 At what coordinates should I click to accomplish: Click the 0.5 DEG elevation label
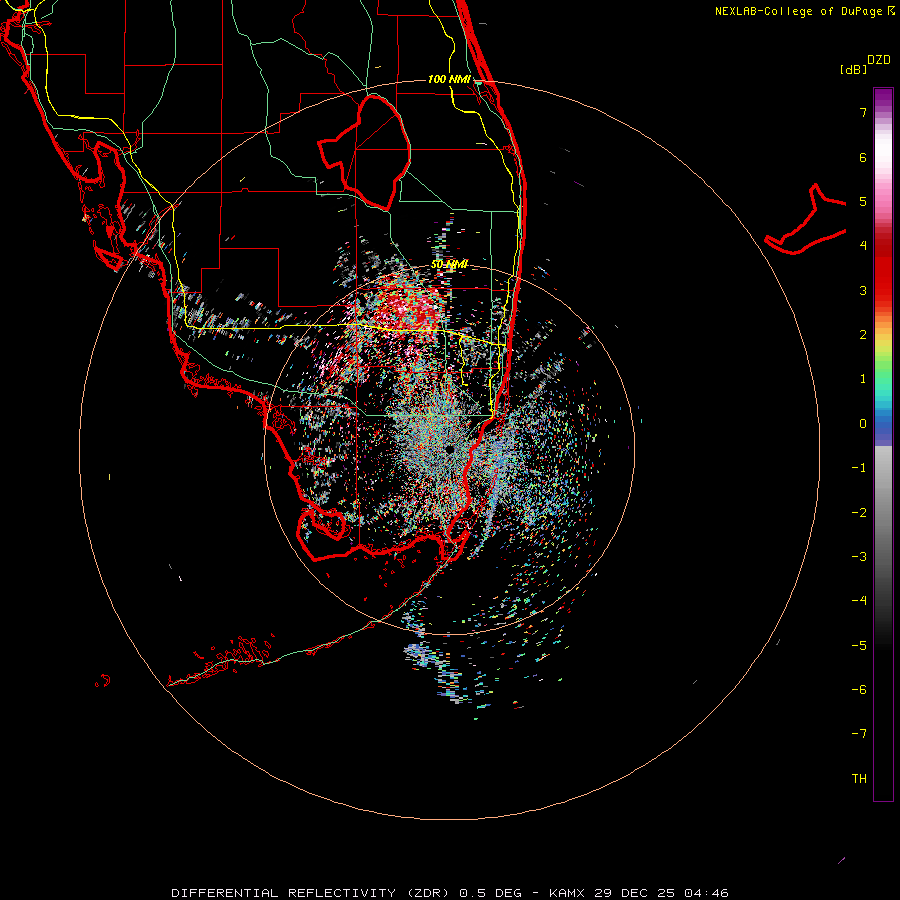click(491, 893)
